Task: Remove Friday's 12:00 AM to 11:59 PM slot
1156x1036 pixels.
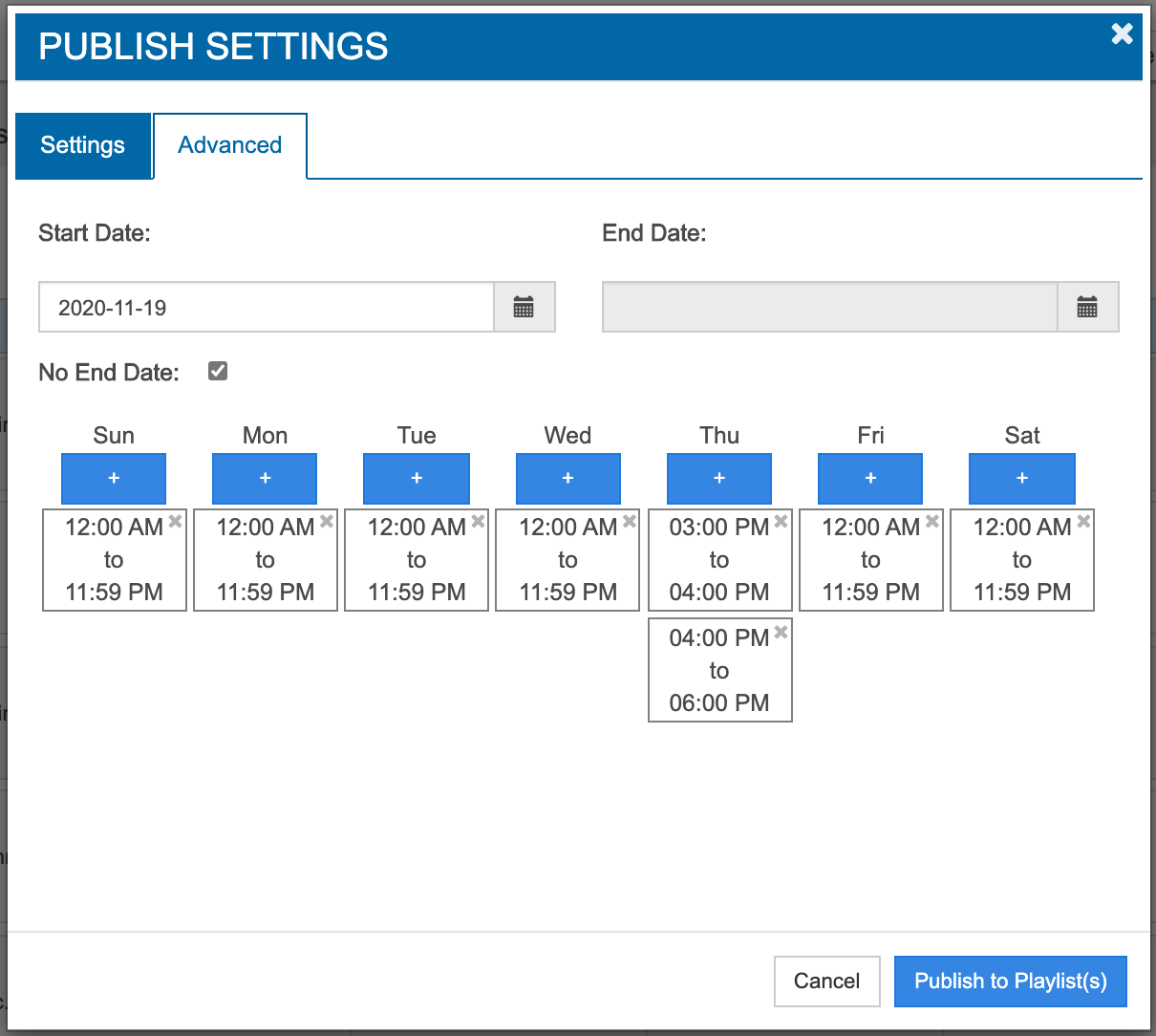Action: click(x=932, y=521)
